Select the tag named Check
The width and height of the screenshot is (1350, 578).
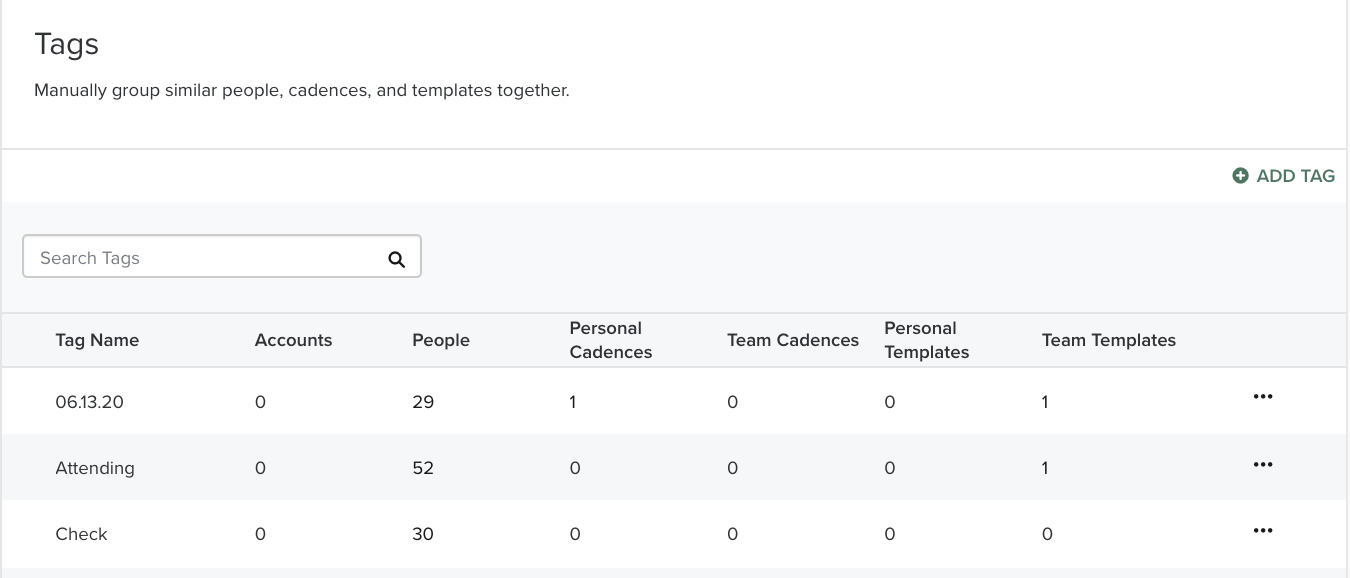pos(81,534)
